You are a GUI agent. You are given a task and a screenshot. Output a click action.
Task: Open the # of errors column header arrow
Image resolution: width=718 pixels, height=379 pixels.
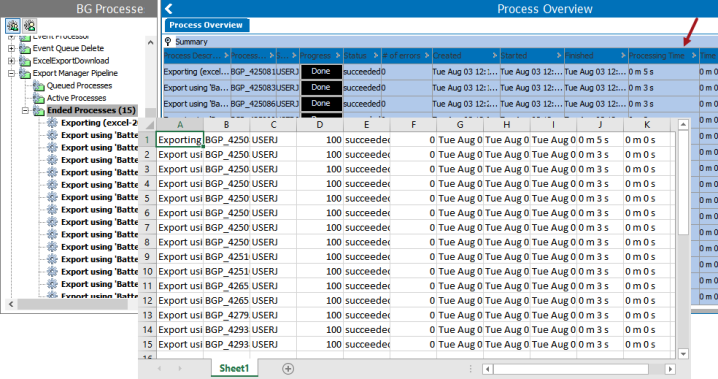coord(427,55)
